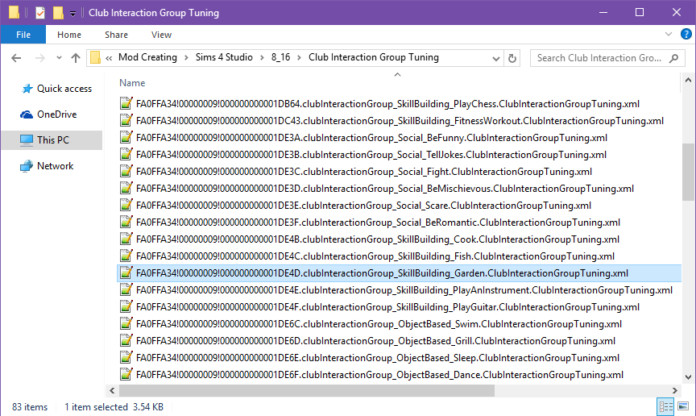Image resolution: width=696 pixels, height=416 pixels.
Task: Select OneDrive in the navigation pane
Action: click(57, 115)
